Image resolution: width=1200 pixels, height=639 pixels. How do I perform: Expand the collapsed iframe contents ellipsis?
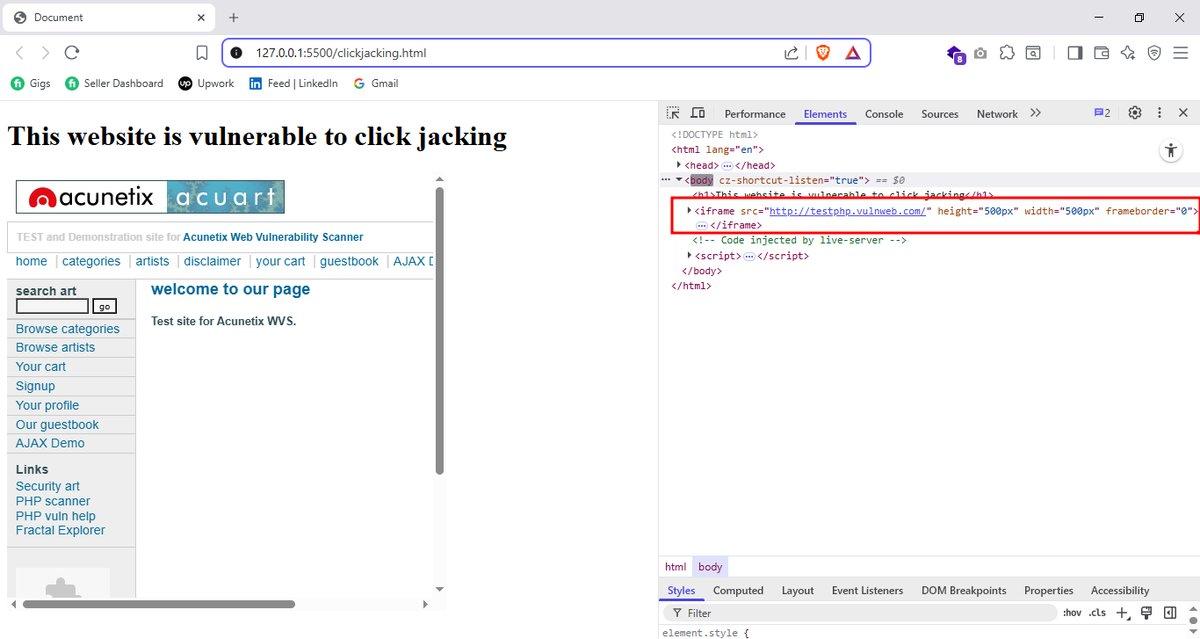coord(702,226)
